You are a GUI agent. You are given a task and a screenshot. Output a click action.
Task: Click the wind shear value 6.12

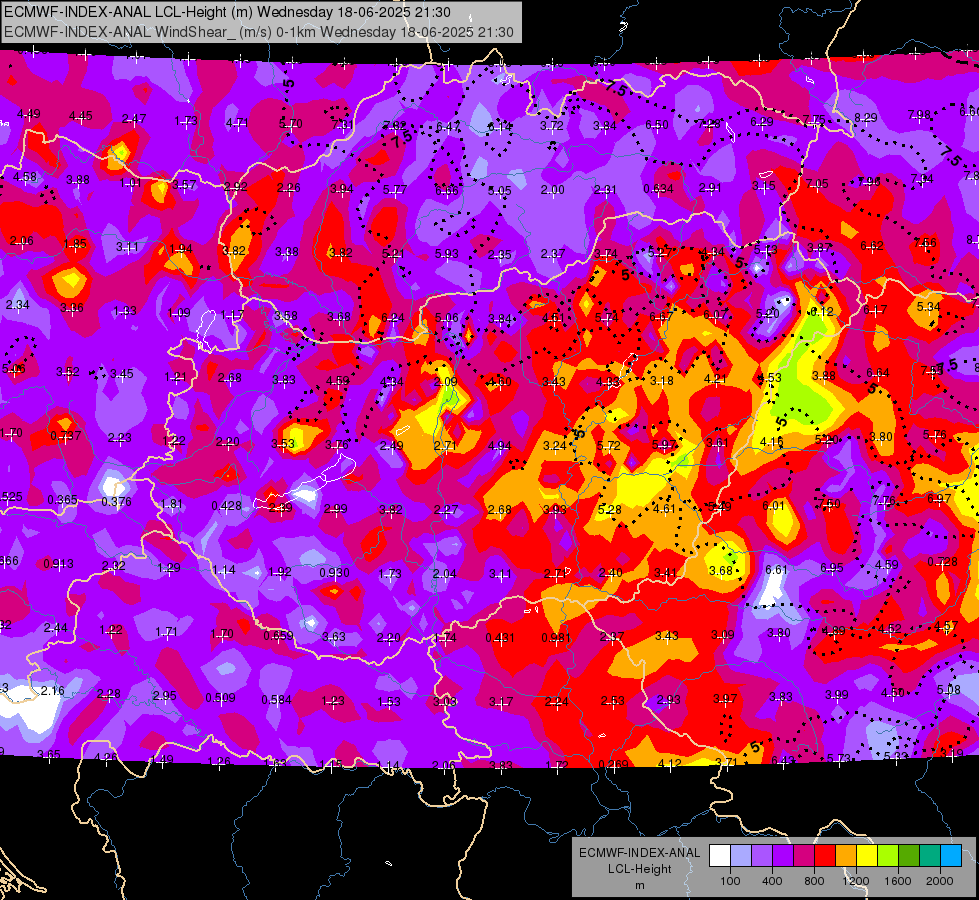click(x=822, y=312)
